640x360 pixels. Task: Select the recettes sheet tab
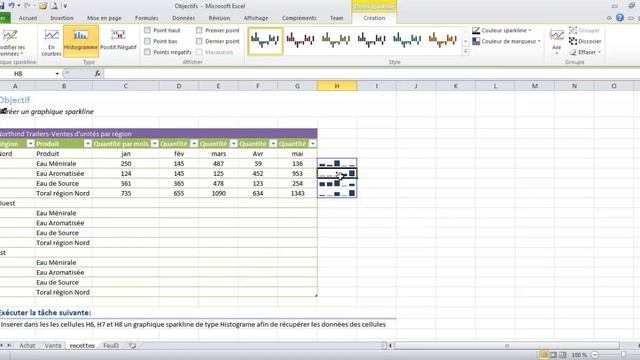click(82, 345)
